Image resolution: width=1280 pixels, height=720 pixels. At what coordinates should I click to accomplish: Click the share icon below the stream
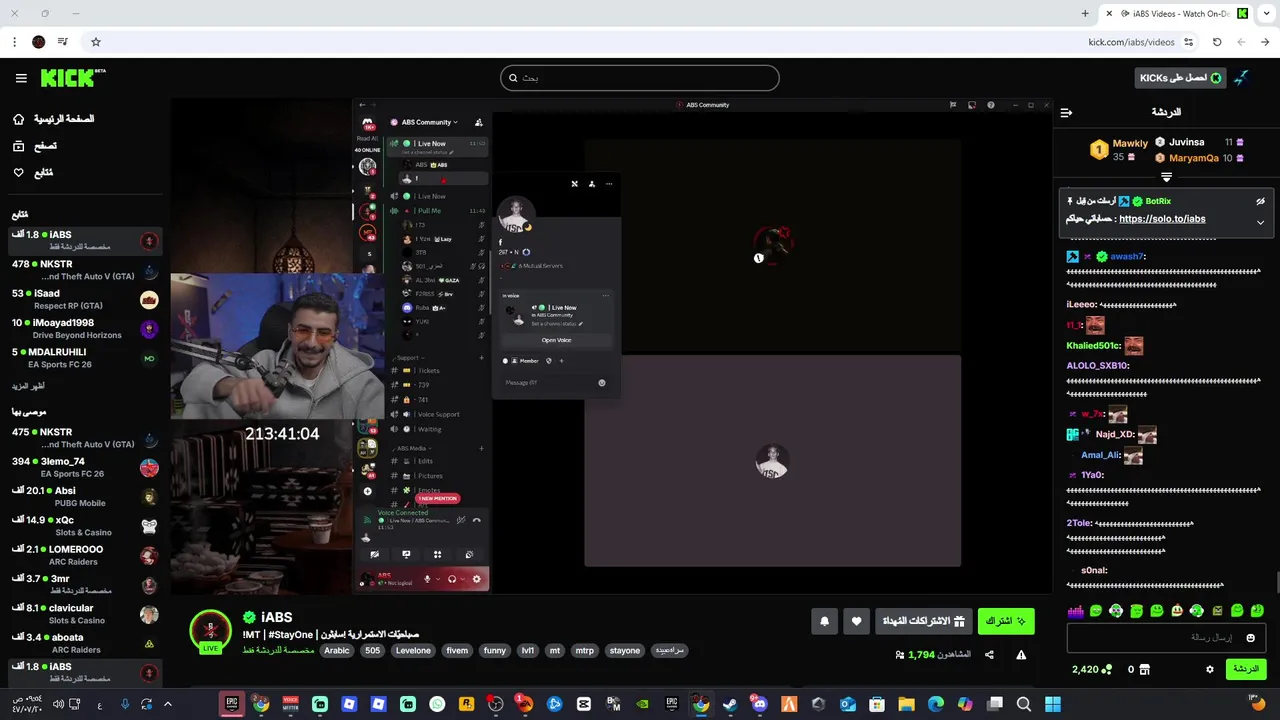(x=989, y=655)
